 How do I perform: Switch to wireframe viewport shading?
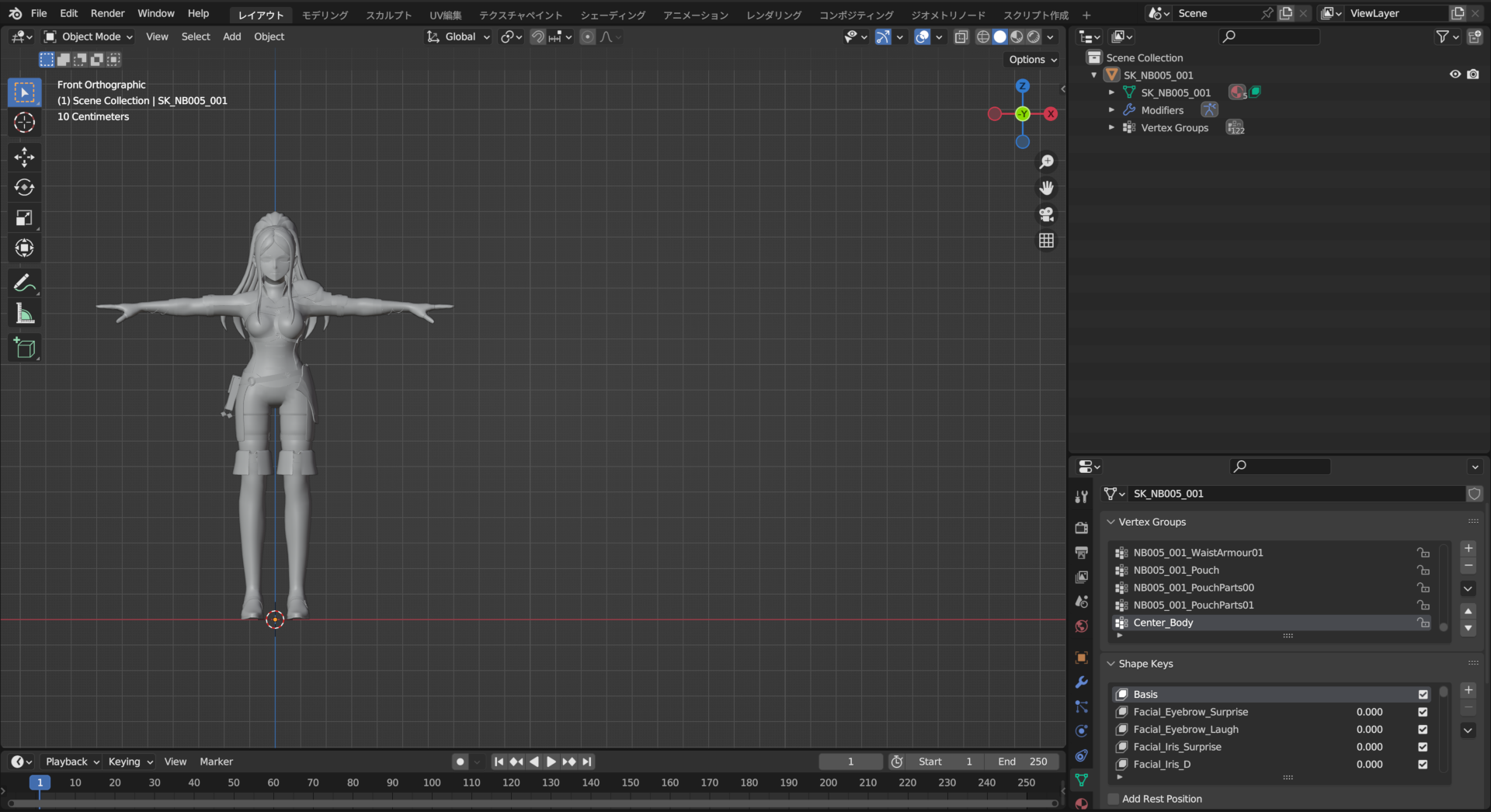coord(983,36)
